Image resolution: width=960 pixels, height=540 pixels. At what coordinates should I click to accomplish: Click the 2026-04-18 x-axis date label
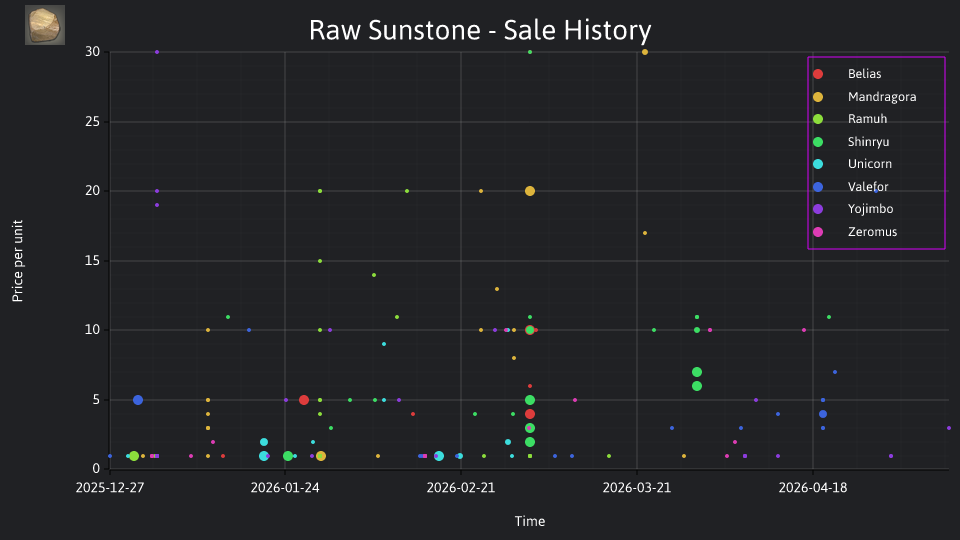point(813,488)
